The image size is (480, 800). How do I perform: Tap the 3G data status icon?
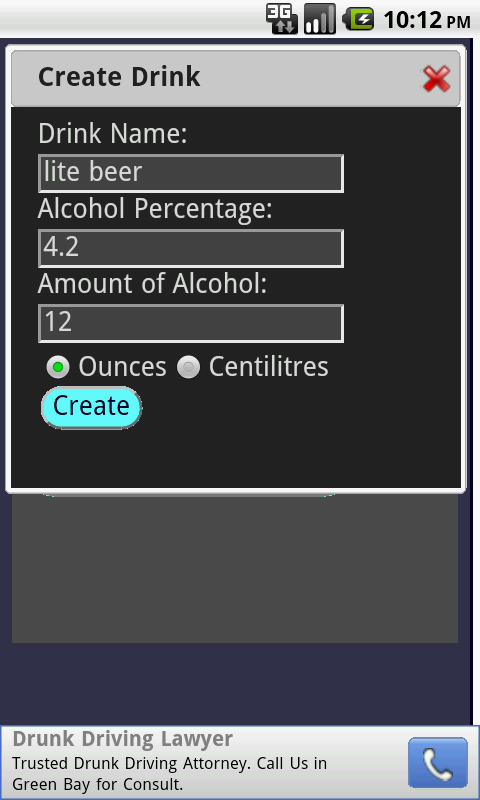click(x=282, y=19)
